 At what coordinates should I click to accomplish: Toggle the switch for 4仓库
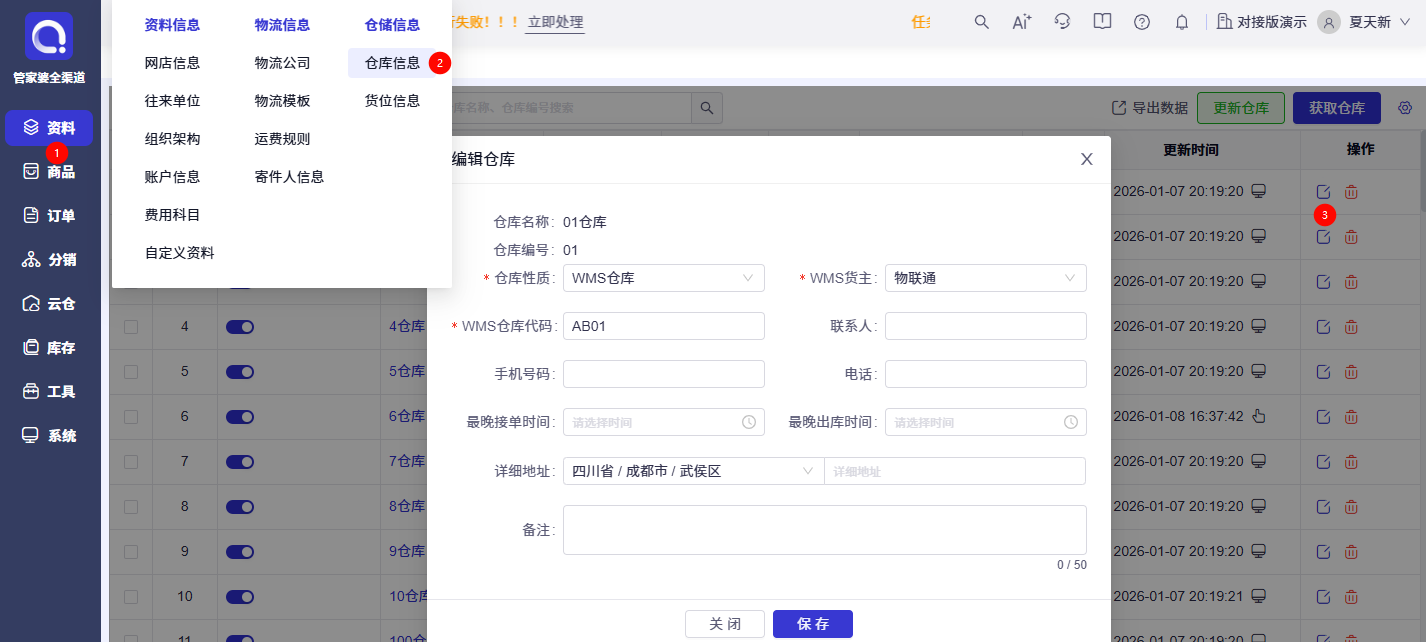coord(240,326)
